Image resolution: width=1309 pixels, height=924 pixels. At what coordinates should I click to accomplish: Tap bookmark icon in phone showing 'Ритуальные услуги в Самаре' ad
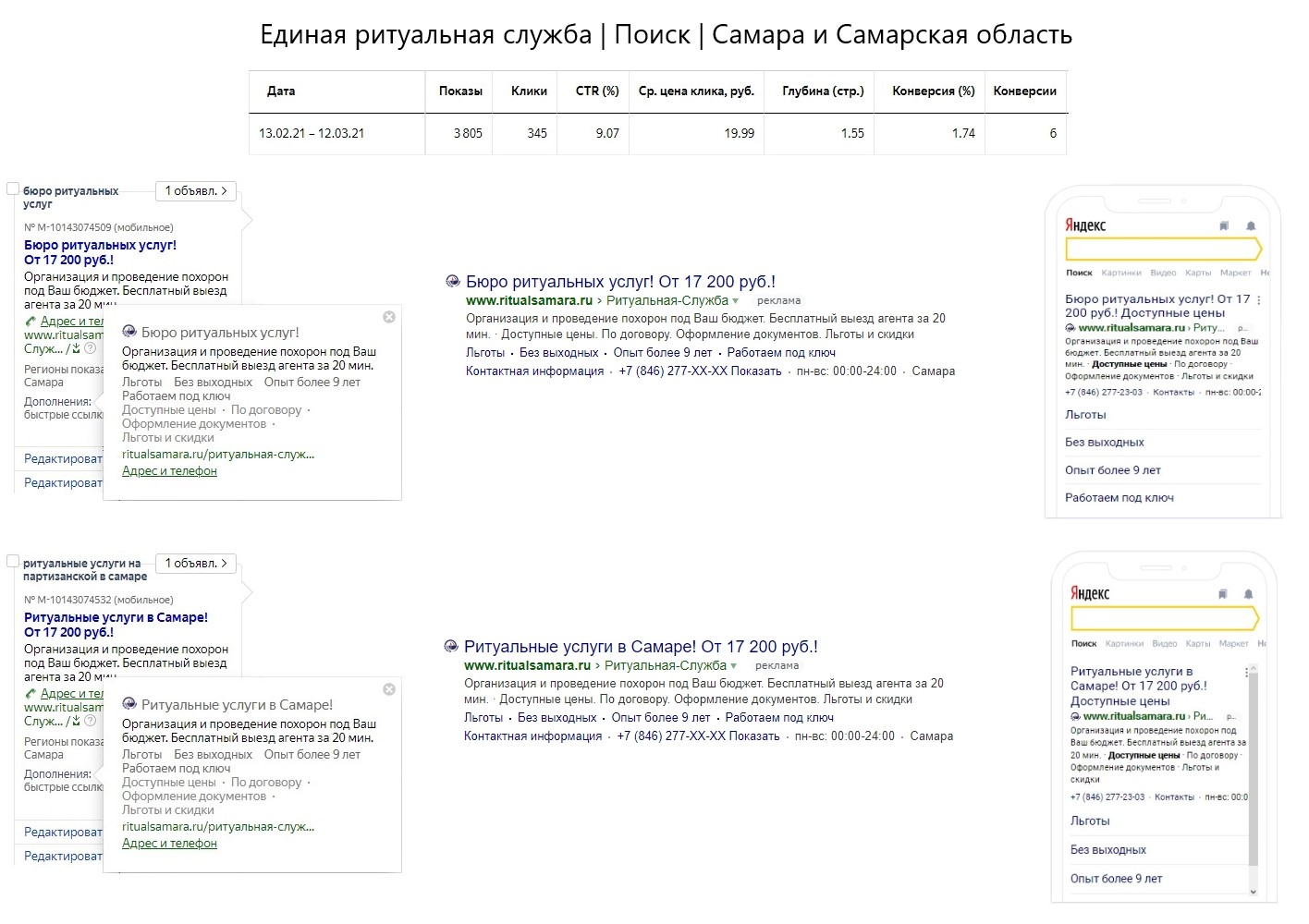(1222, 594)
